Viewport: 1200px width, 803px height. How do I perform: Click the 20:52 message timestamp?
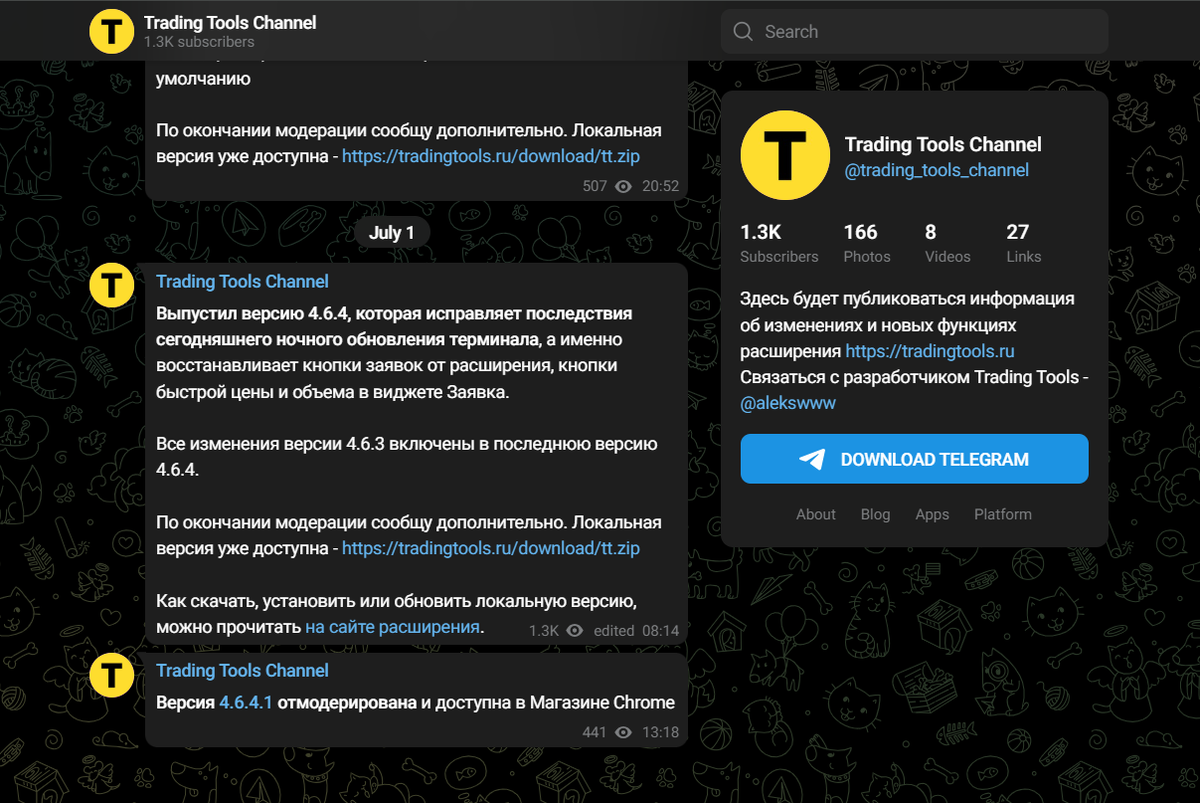coord(660,186)
